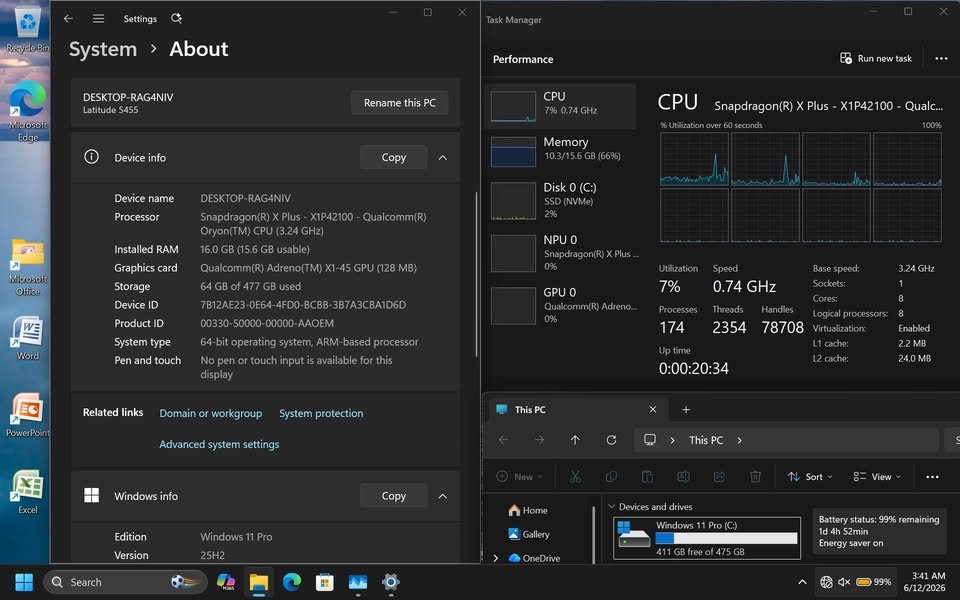
Task: Collapse the Devices and drives group
Action: tap(611, 506)
